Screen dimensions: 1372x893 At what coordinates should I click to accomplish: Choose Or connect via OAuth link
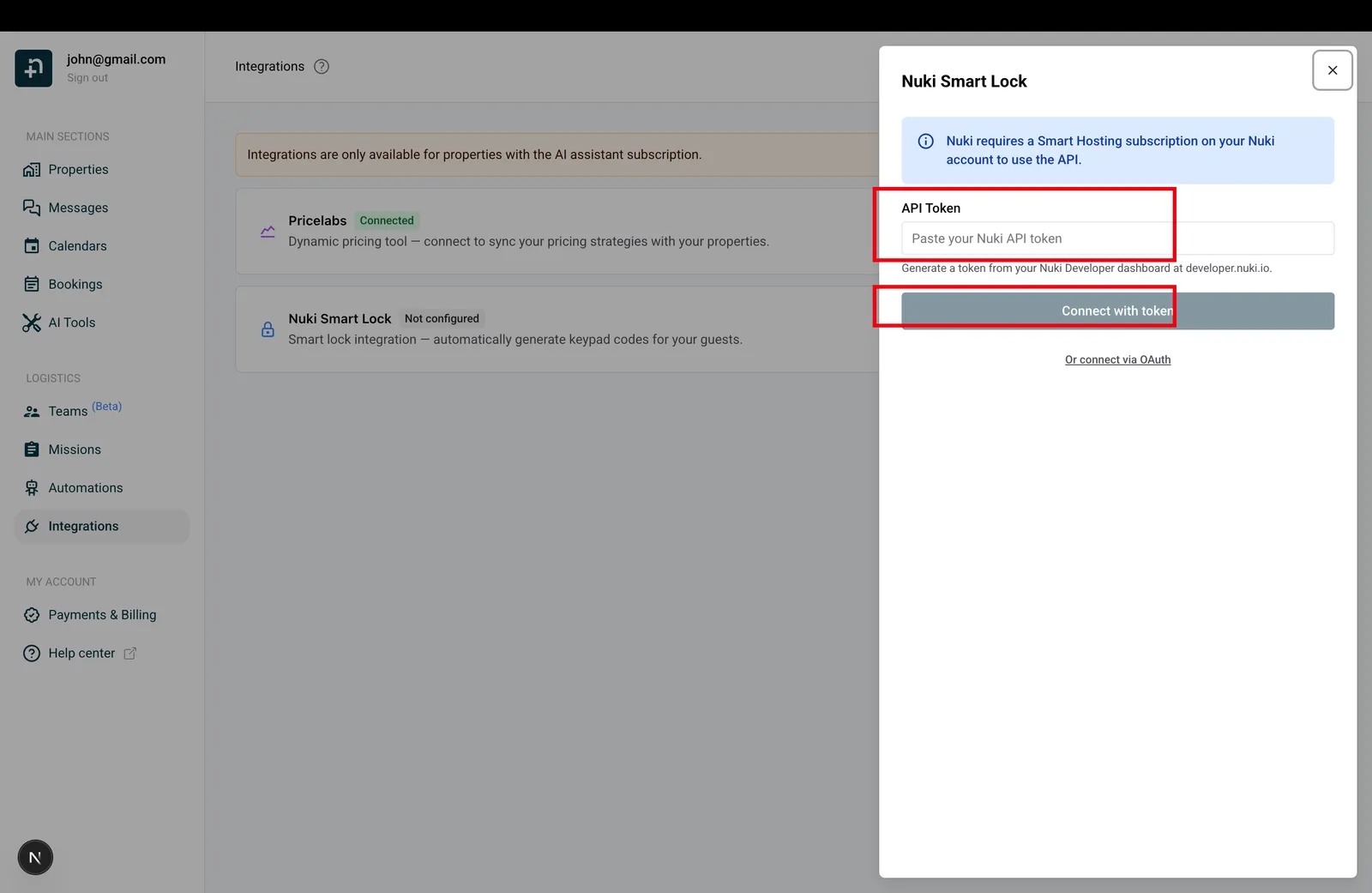tap(1117, 360)
